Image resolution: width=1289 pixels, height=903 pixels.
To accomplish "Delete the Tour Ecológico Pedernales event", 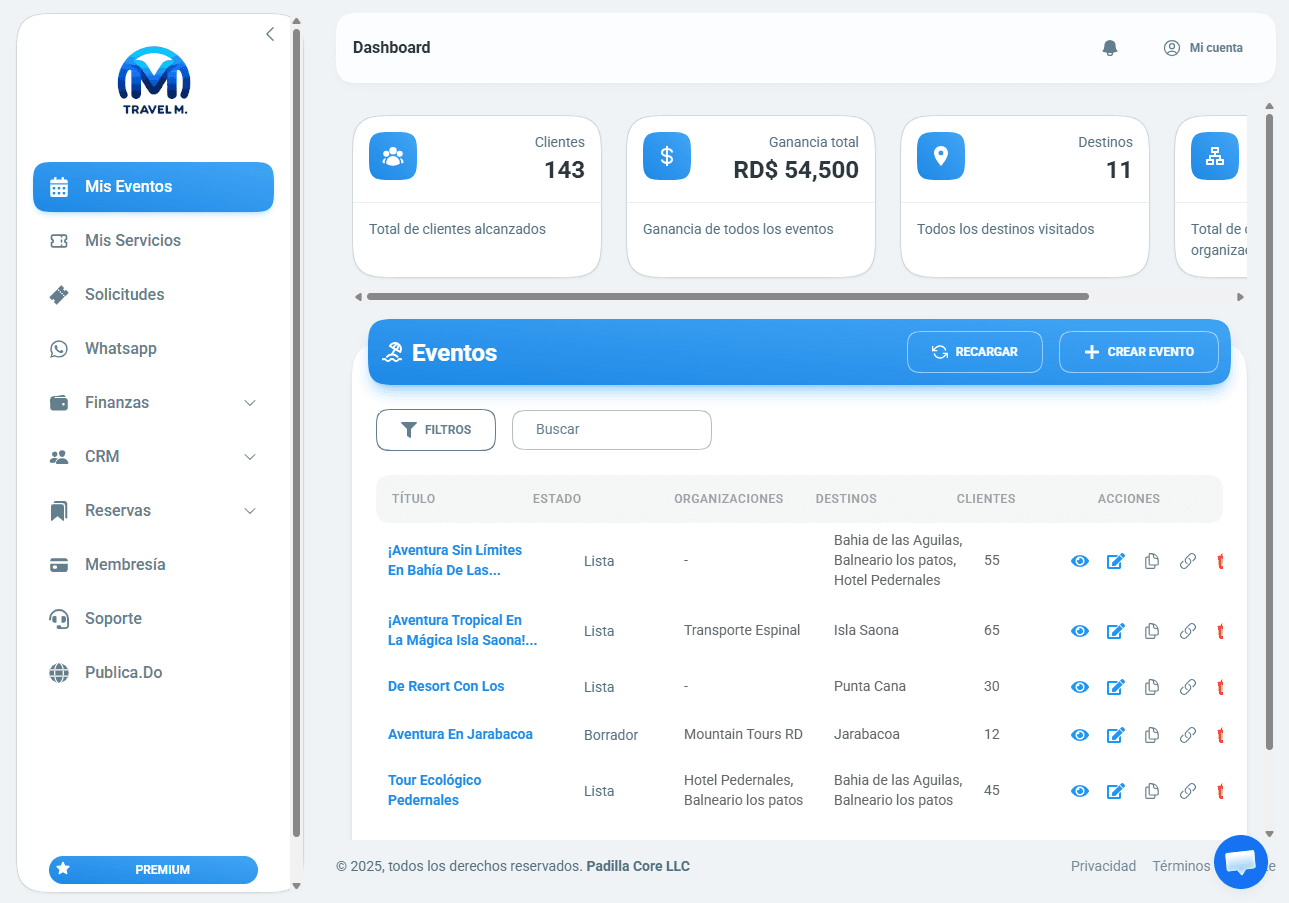I will [x=1220, y=791].
